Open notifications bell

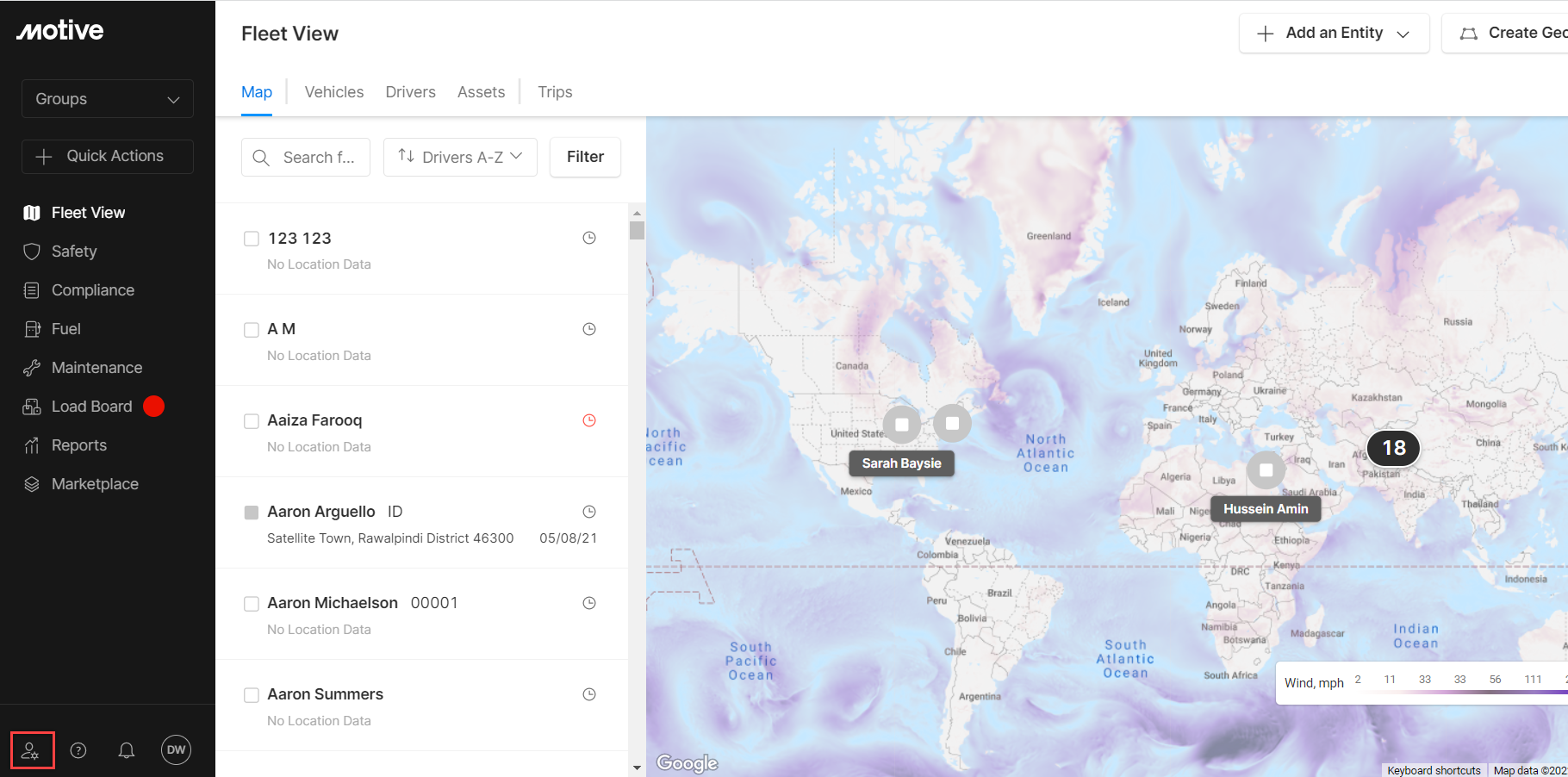click(127, 750)
